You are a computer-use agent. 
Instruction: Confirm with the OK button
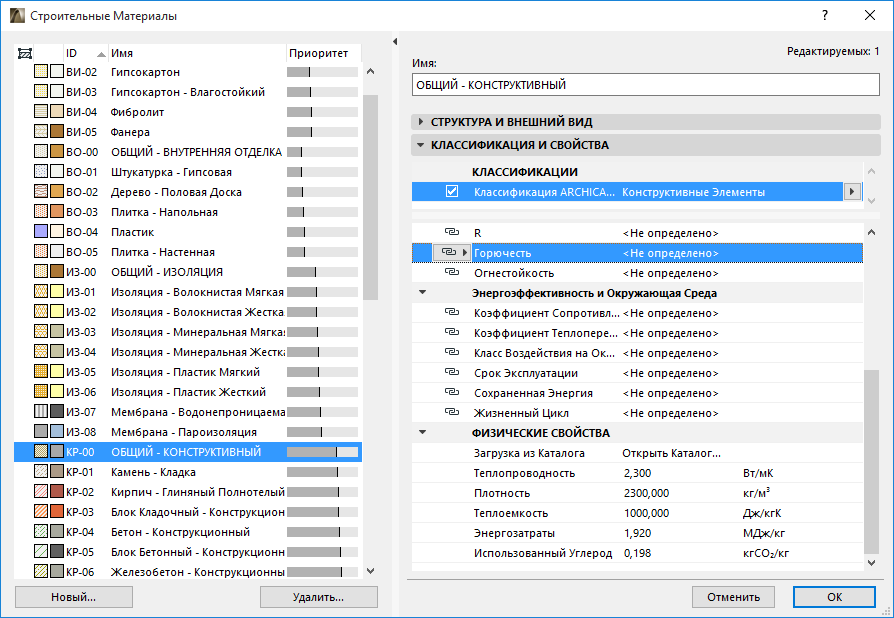click(x=834, y=597)
